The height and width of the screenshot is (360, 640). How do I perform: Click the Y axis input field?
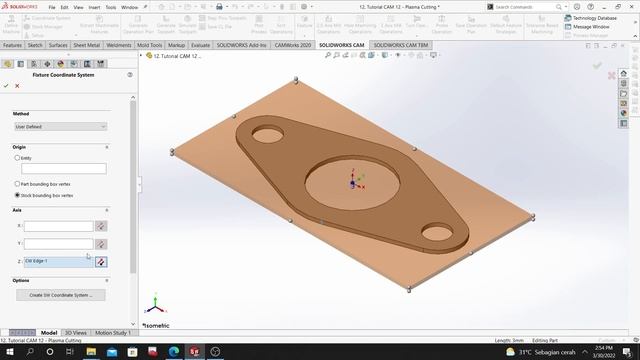(58, 244)
